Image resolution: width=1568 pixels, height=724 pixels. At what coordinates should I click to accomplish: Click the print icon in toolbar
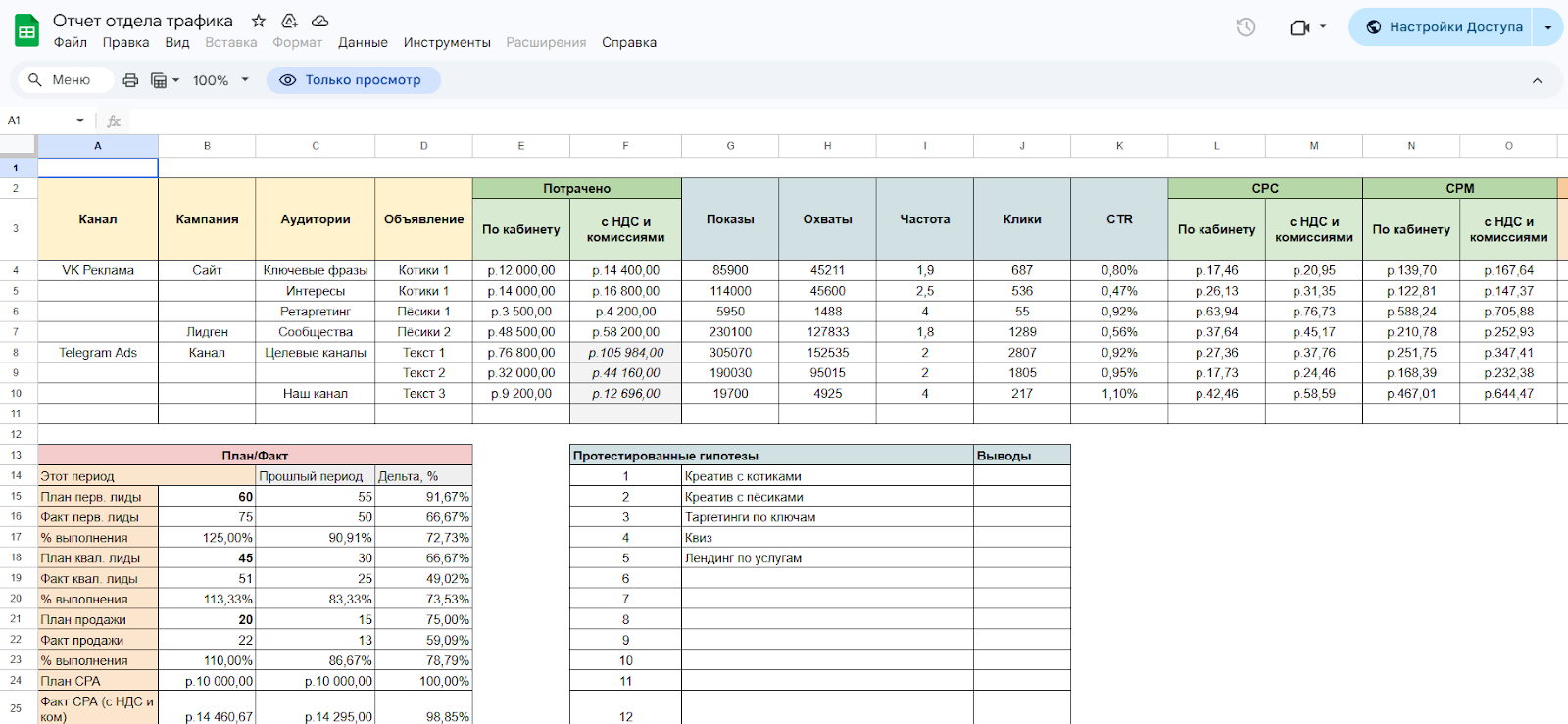click(130, 80)
